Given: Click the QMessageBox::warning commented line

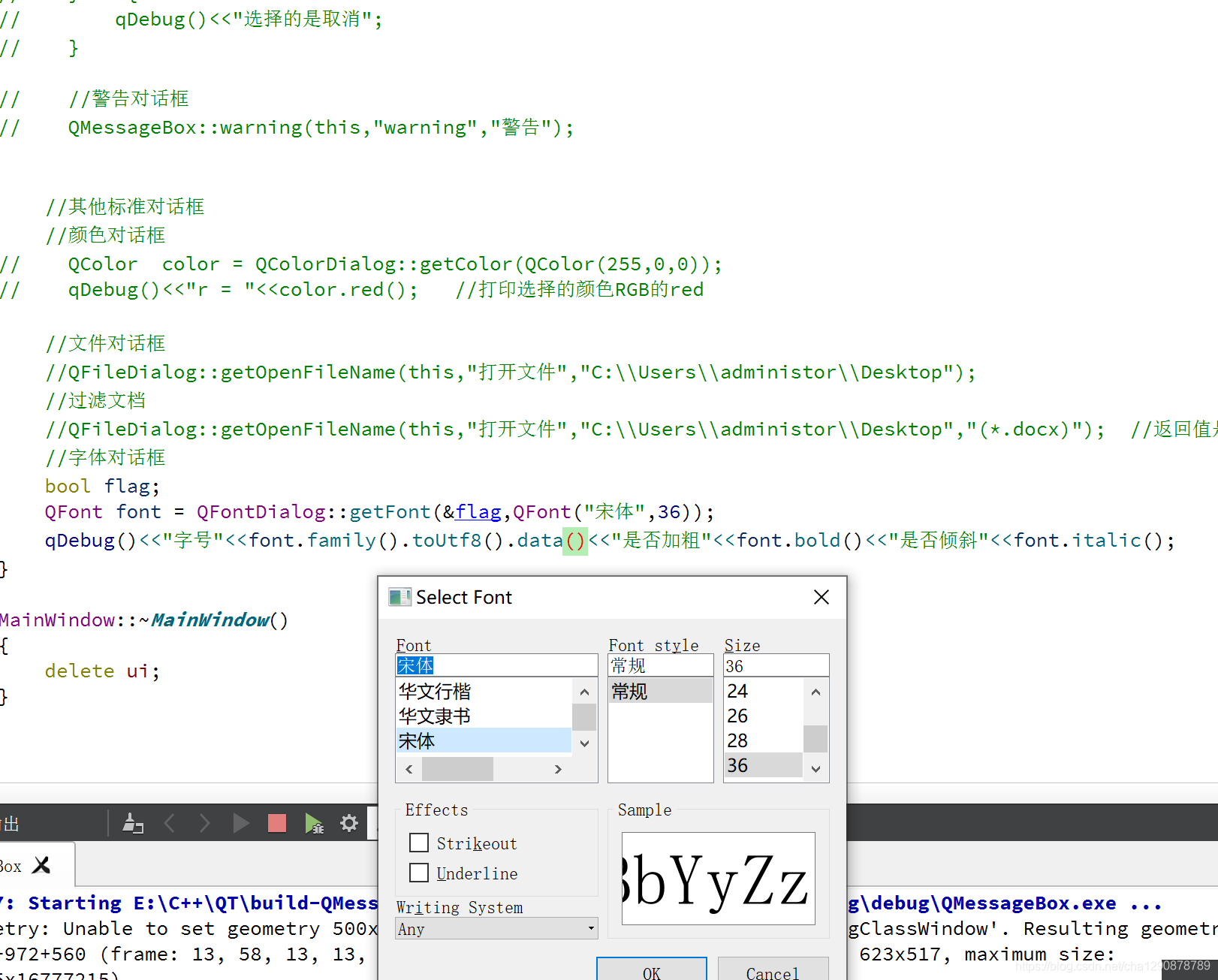Looking at the screenshot, I should coord(321,128).
